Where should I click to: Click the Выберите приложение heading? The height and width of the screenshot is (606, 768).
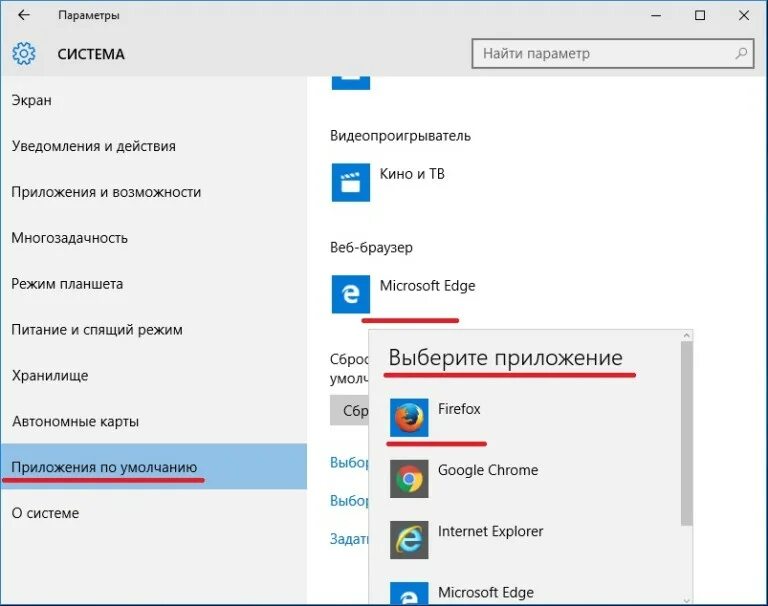click(x=505, y=358)
